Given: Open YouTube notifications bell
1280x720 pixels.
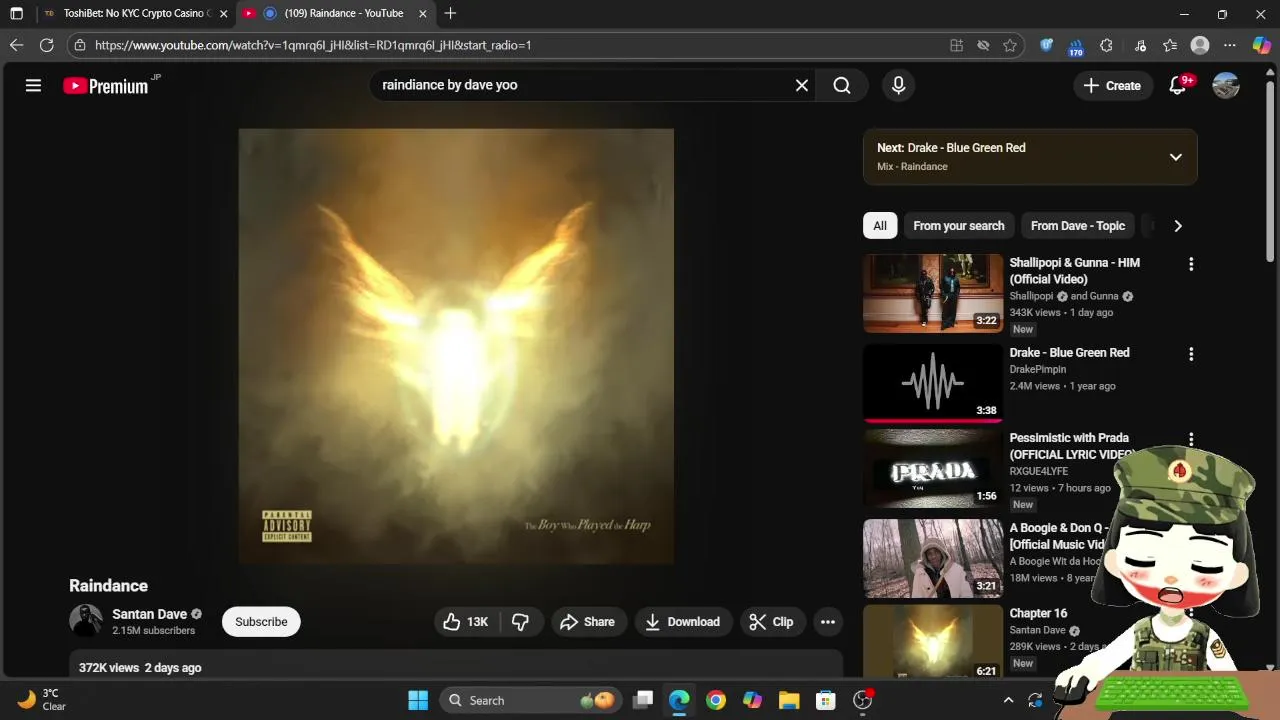Looking at the screenshot, I should coord(1178,86).
